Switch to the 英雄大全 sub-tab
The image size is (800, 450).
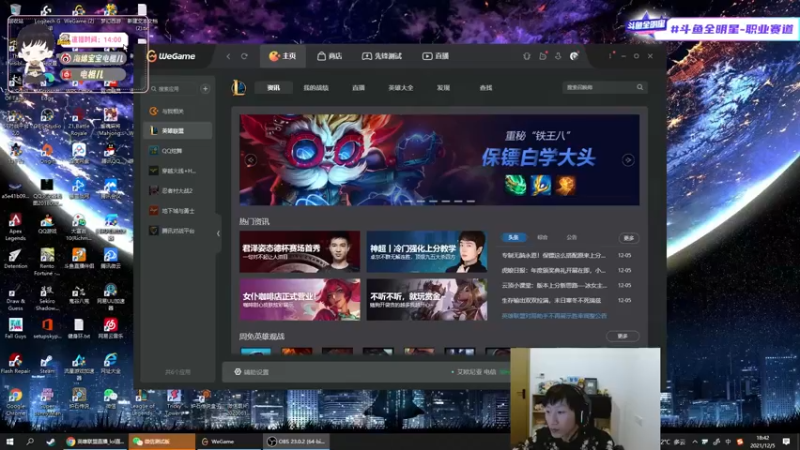(401, 88)
